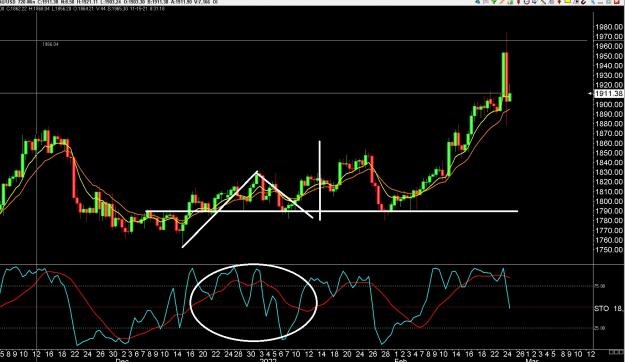Select the 1860.00 price axis label
The width and height of the screenshot is (625, 362).
[x=609, y=143]
